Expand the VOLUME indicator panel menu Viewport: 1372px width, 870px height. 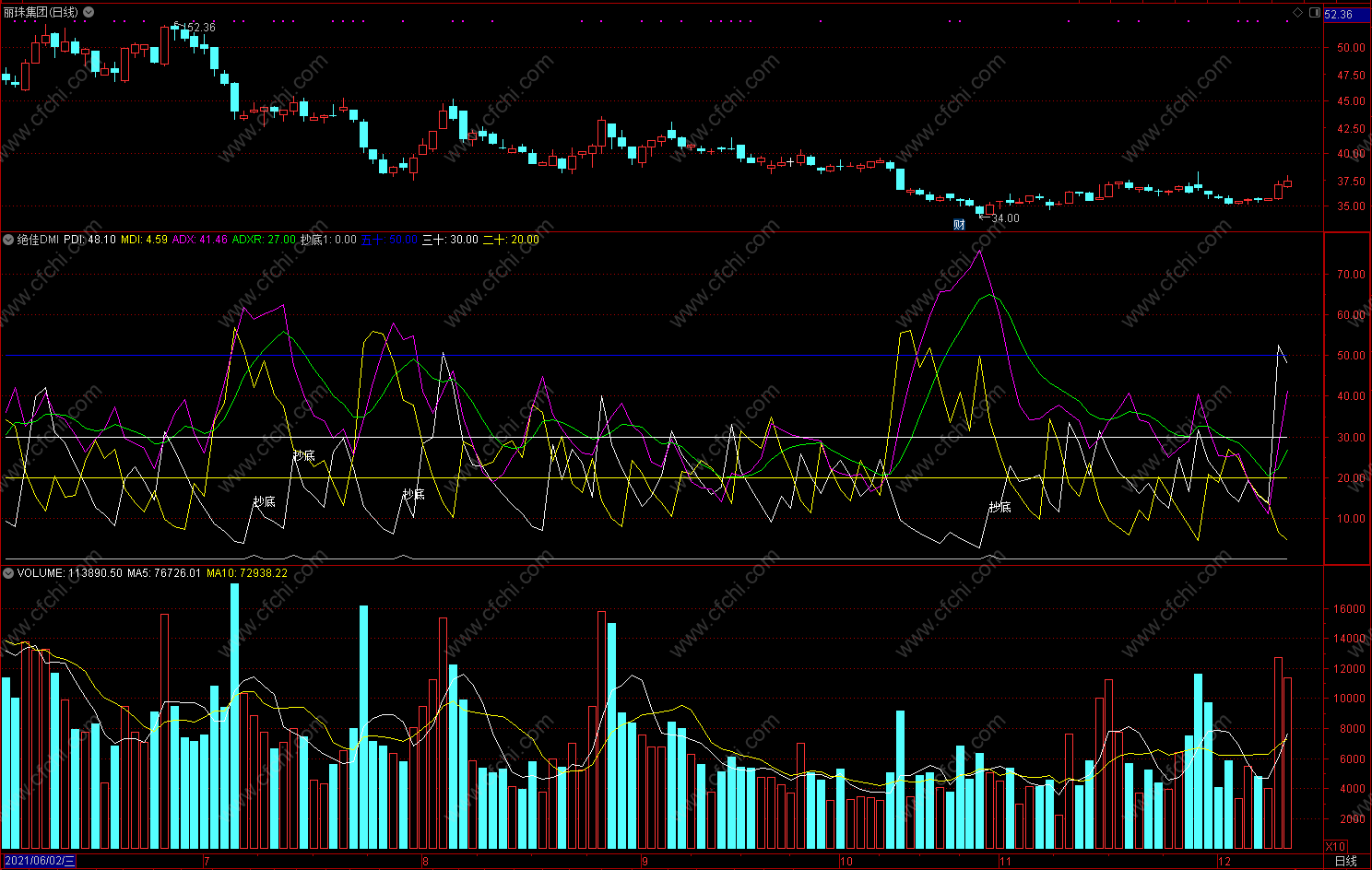click(8, 573)
